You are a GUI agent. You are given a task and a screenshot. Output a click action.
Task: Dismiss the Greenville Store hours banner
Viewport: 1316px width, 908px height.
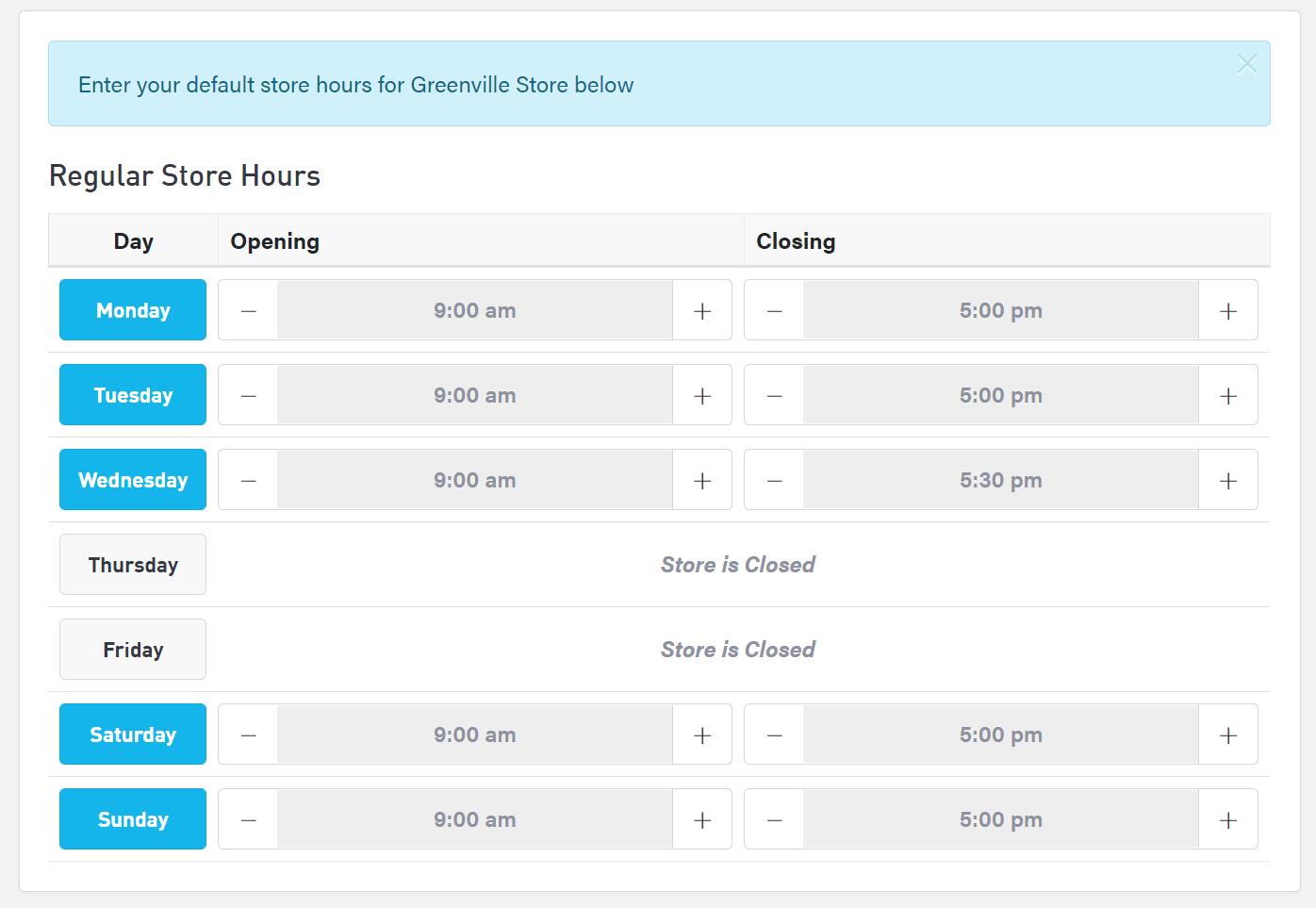[1246, 63]
